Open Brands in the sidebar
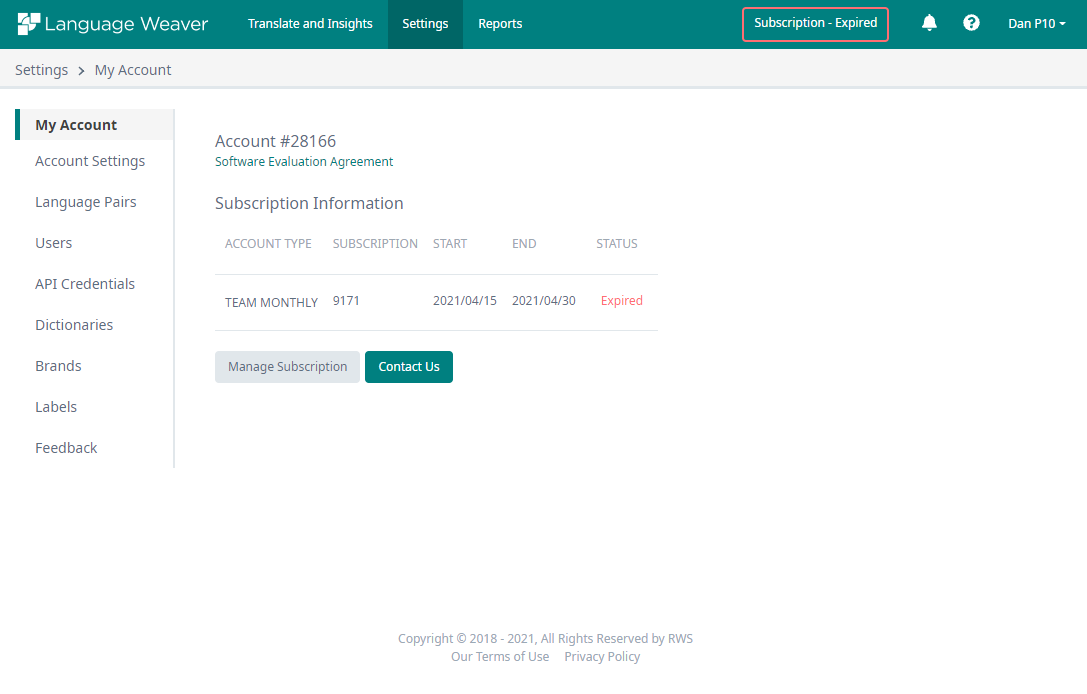 click(58, 365)
